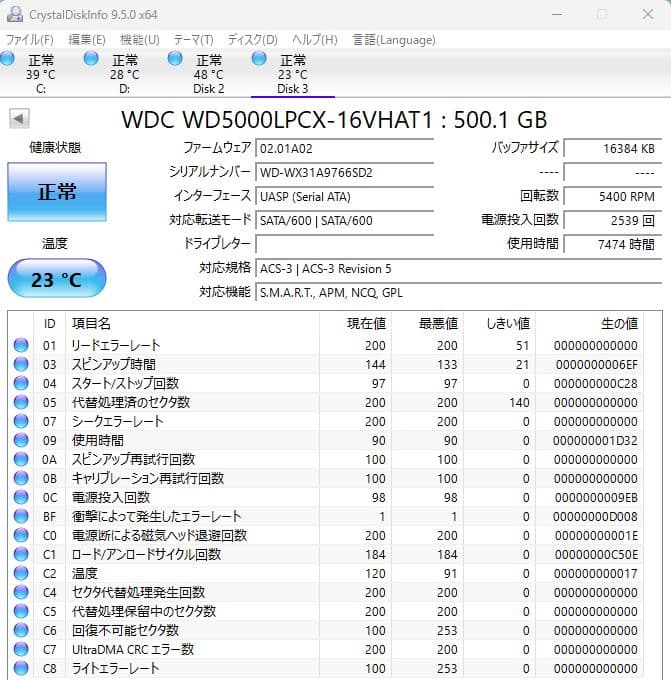Click the rotation rate value 5400 RPM
This screenshot has height=680, width=671.
(x=613, y=196)
